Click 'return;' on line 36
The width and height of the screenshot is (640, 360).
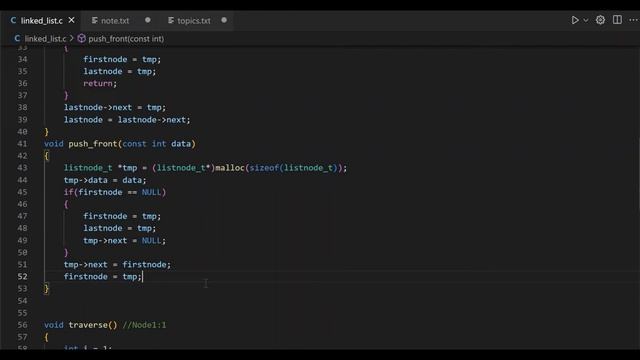pyautogui.click(x=100, y=83)
